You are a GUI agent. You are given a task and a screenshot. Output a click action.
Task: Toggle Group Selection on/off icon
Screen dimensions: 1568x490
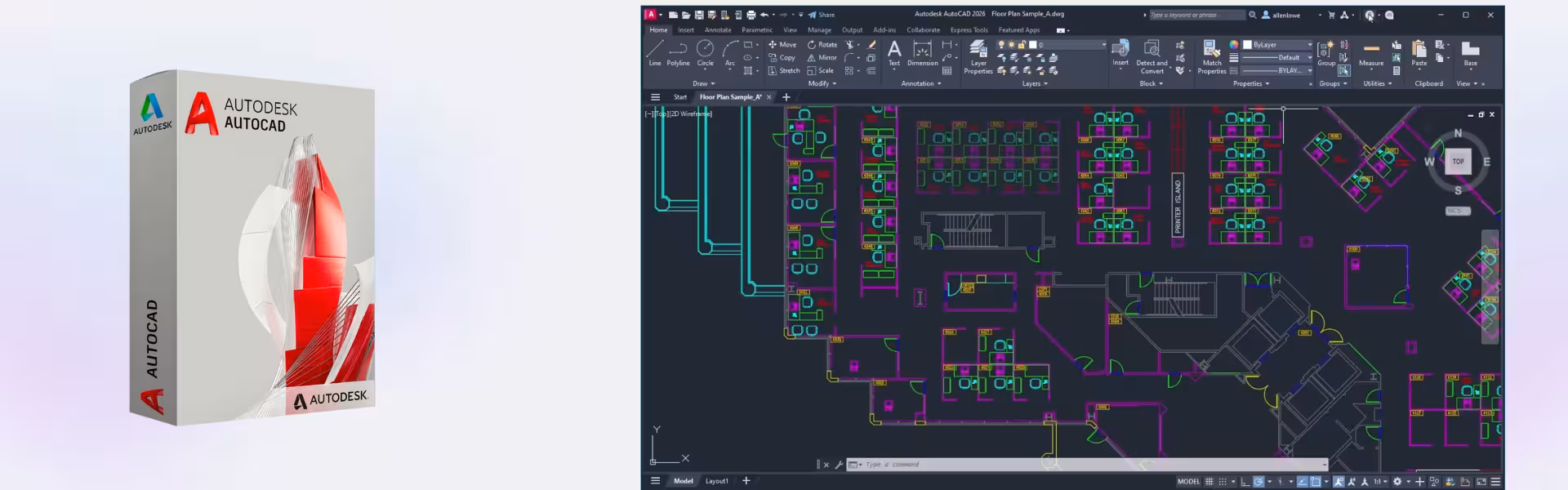pyautogui.click(x=1343, y=70)
